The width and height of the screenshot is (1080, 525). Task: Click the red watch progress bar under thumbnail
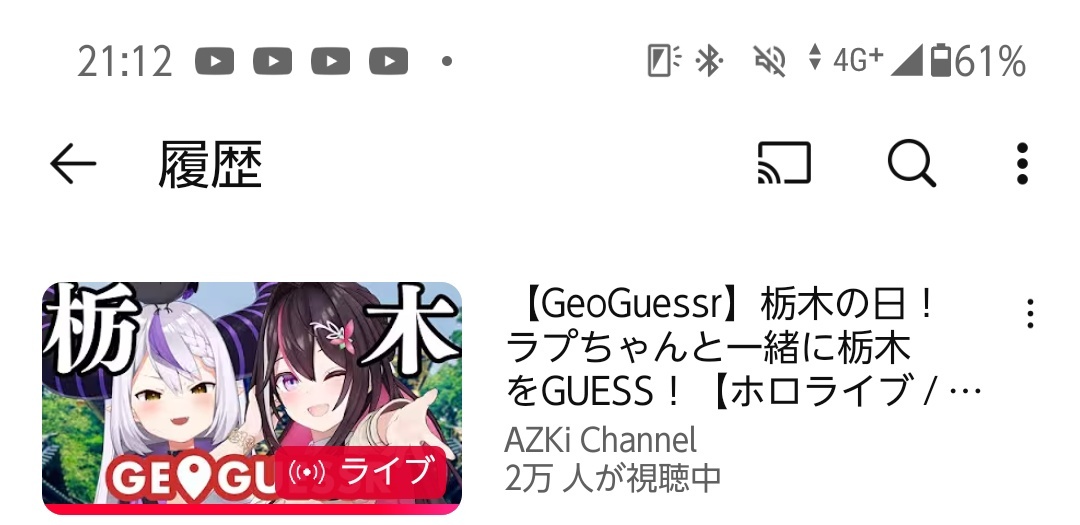pos(252,510)
